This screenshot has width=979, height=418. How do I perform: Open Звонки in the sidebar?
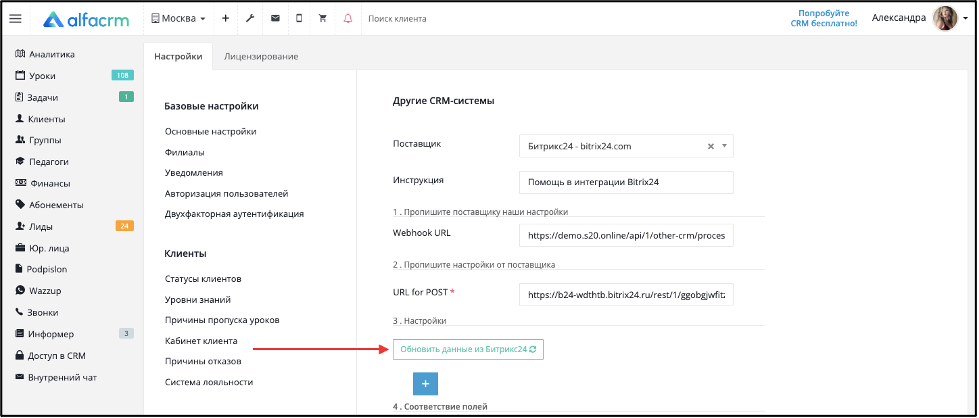click(x=36, y=312)
